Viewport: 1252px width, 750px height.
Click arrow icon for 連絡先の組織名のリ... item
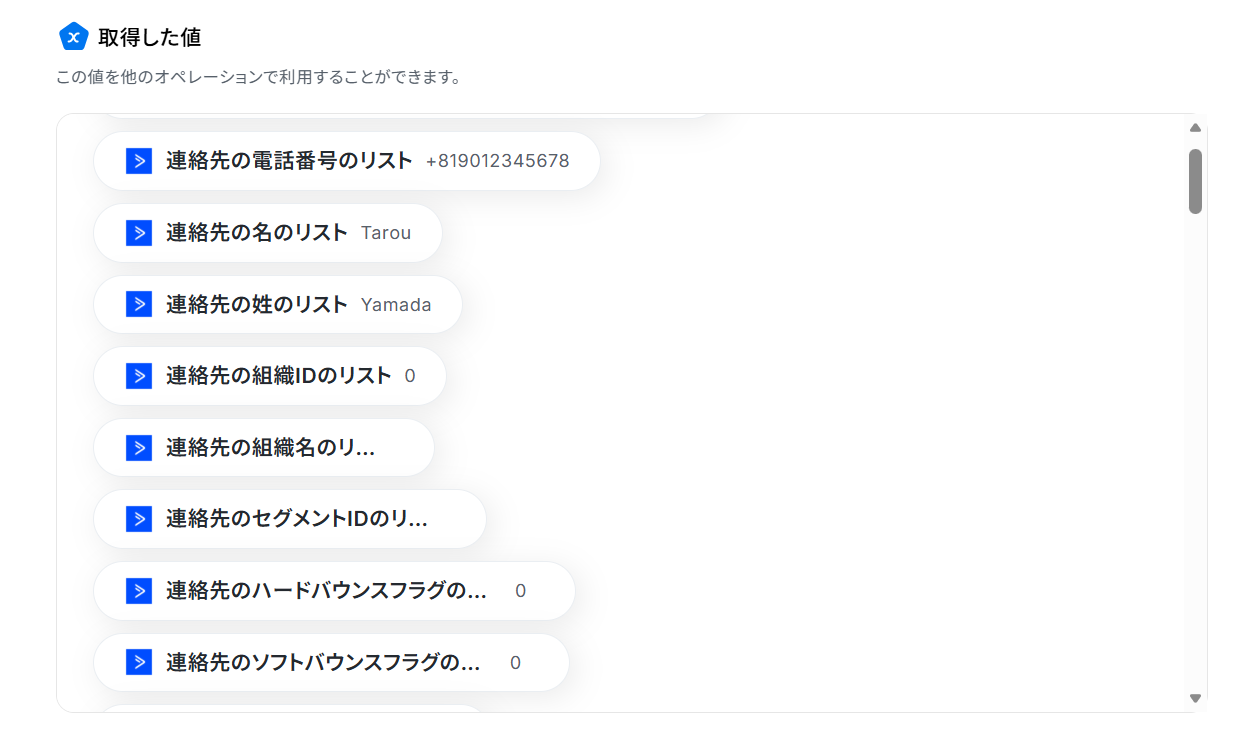(139, 448)
